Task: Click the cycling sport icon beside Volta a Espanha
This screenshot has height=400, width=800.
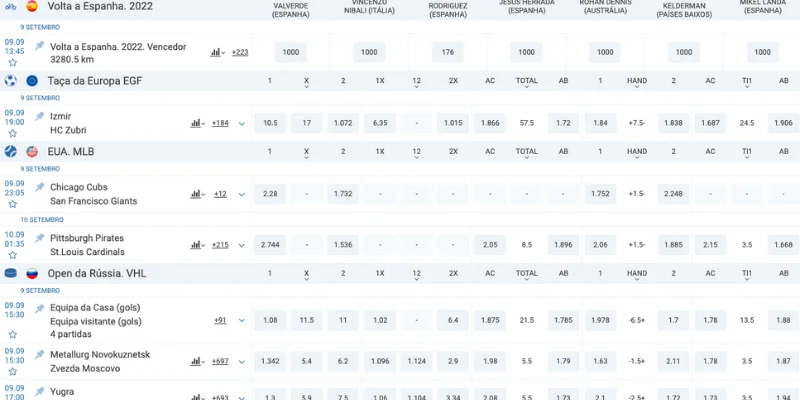Action: pos(10,6)
